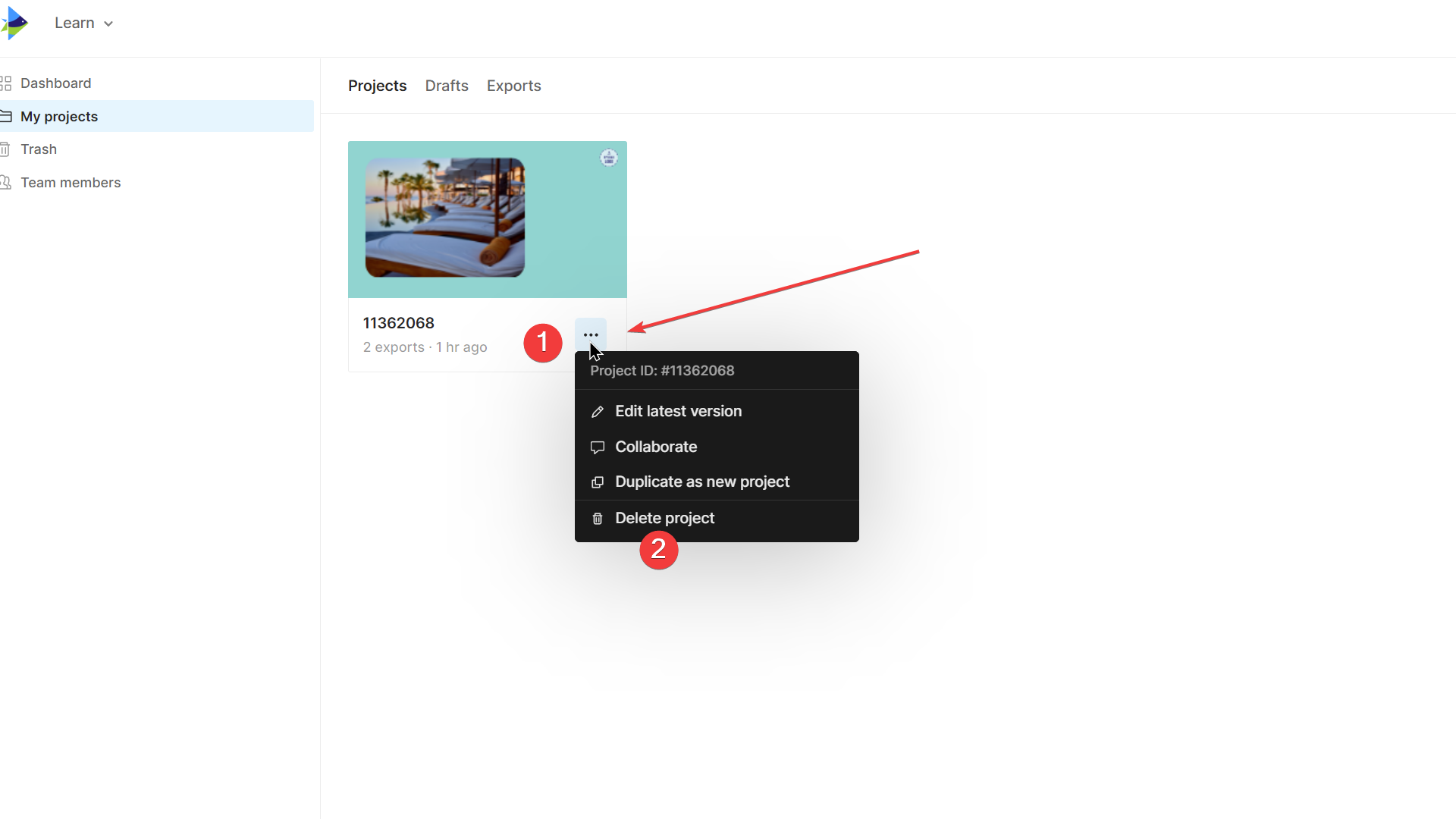This screenshot has height=819, width=1456.
Task: Click the Dashboard grid icon
Action: click(6, 83)
